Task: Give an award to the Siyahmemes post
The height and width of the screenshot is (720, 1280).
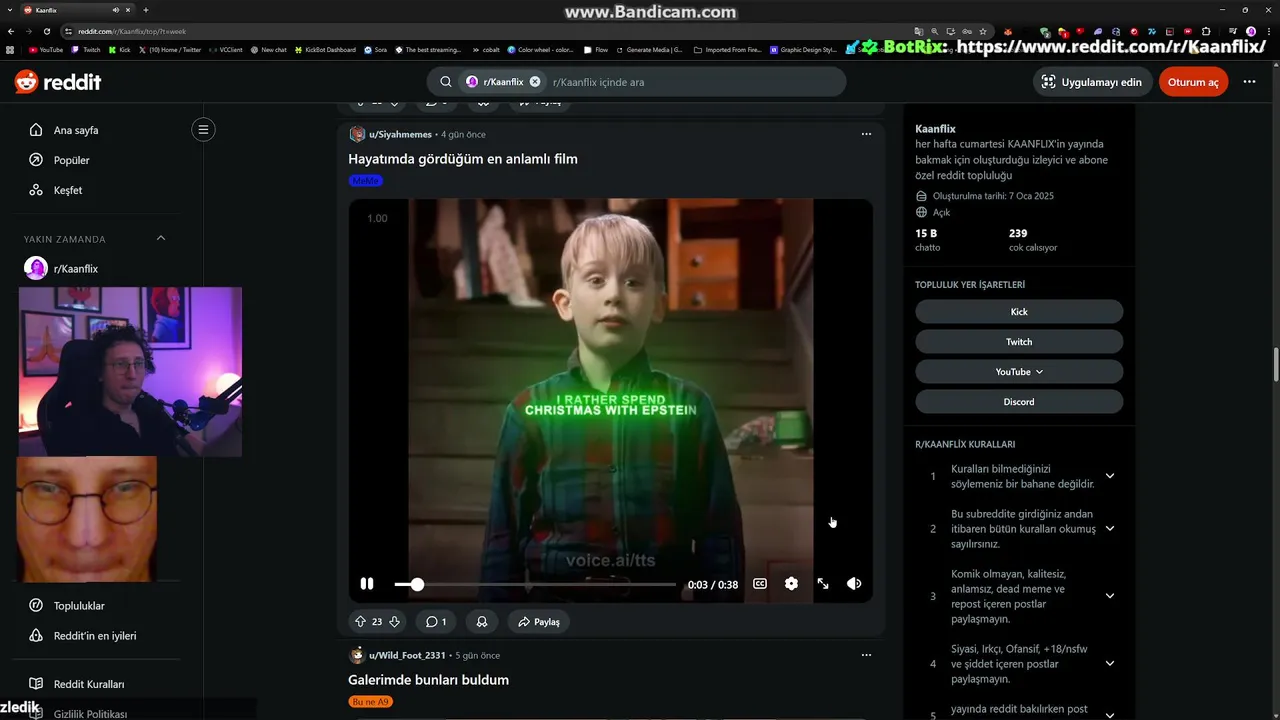Action: click(x=482, y=621)
